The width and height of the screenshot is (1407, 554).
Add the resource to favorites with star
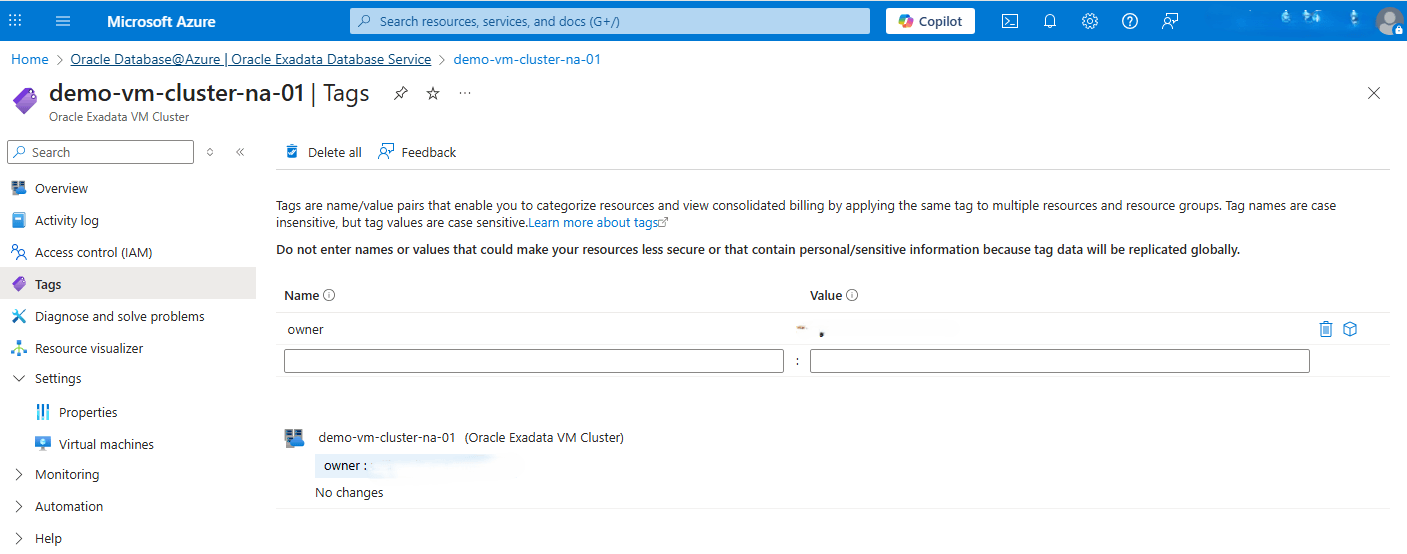(x=433, y=93)
